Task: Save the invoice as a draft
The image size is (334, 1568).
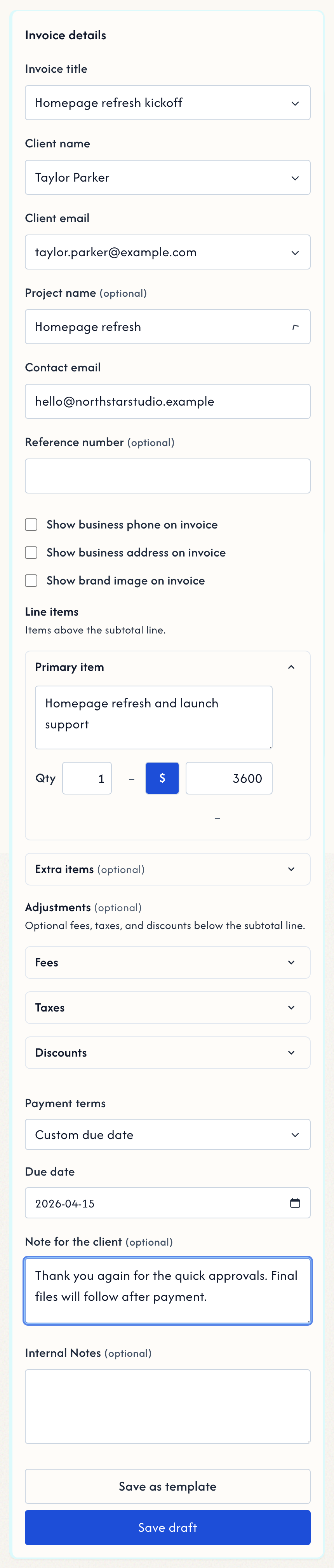Action: pos(168,1528)
